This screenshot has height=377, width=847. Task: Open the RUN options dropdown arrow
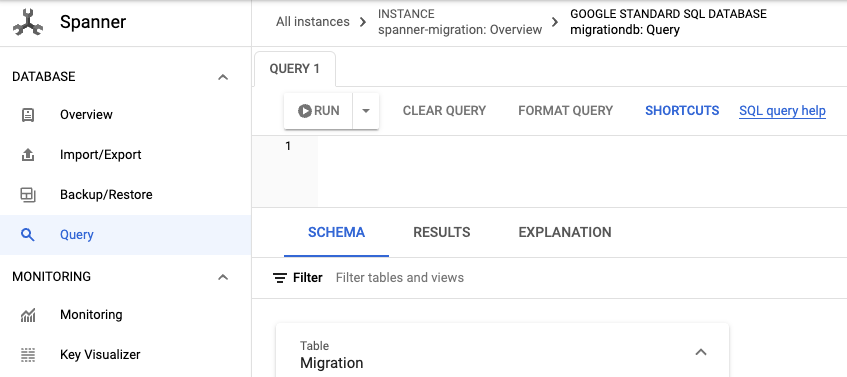[x=366, y=111]
